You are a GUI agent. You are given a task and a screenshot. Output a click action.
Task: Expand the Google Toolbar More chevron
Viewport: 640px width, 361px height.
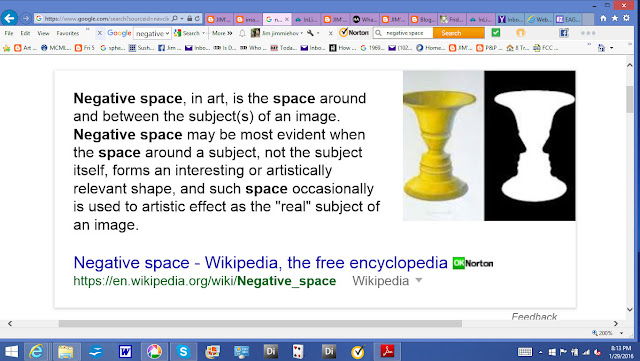pos(230,33)
